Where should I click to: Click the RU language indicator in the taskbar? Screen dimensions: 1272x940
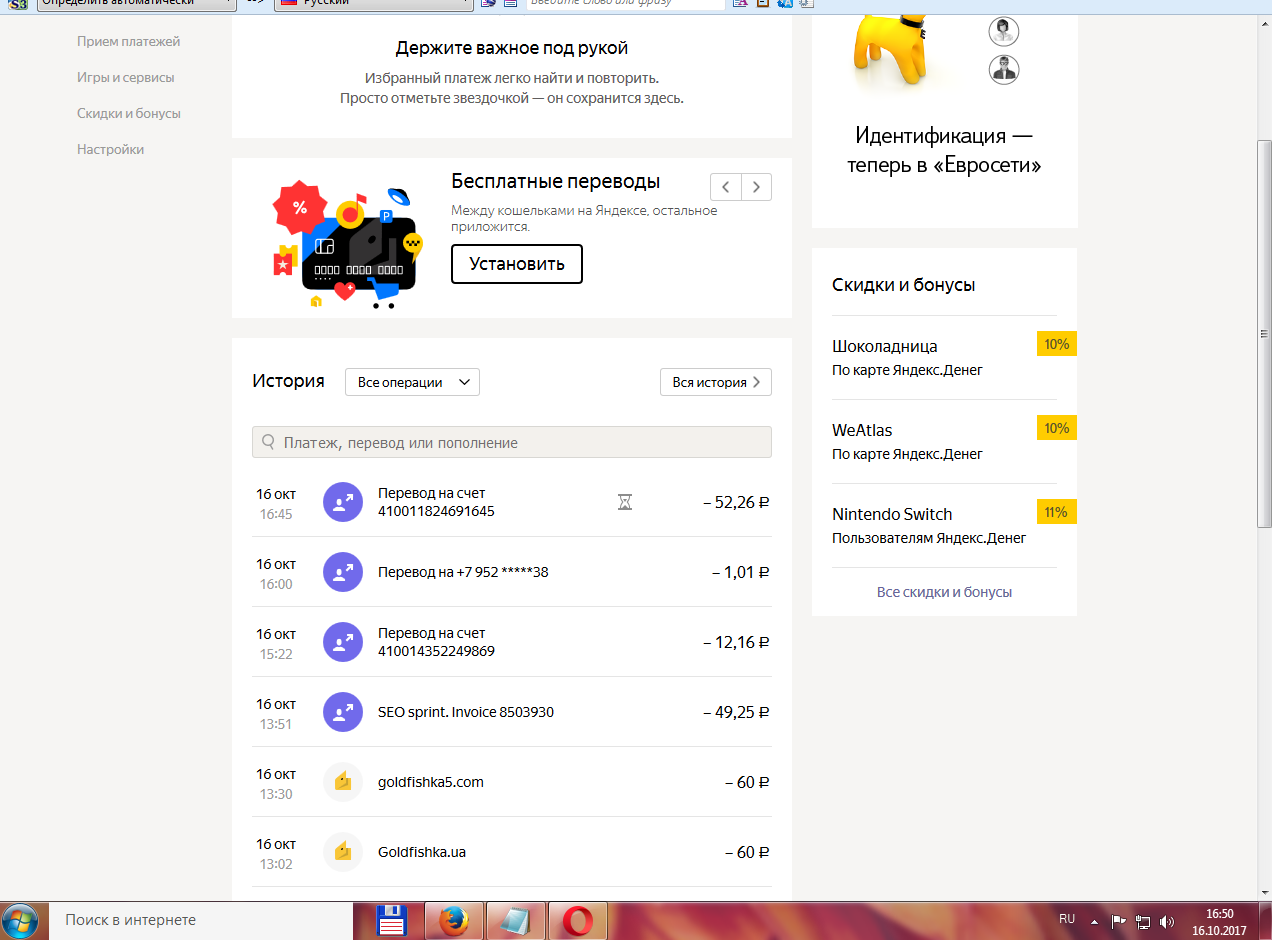[x=1067, y=919]
